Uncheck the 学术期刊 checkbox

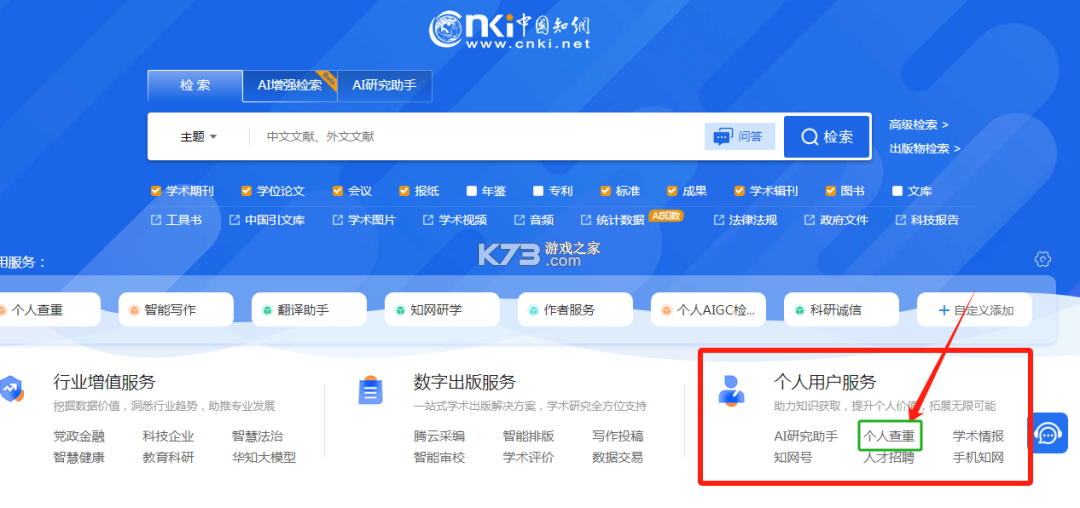pyautogui.click(x=156, y=191)
